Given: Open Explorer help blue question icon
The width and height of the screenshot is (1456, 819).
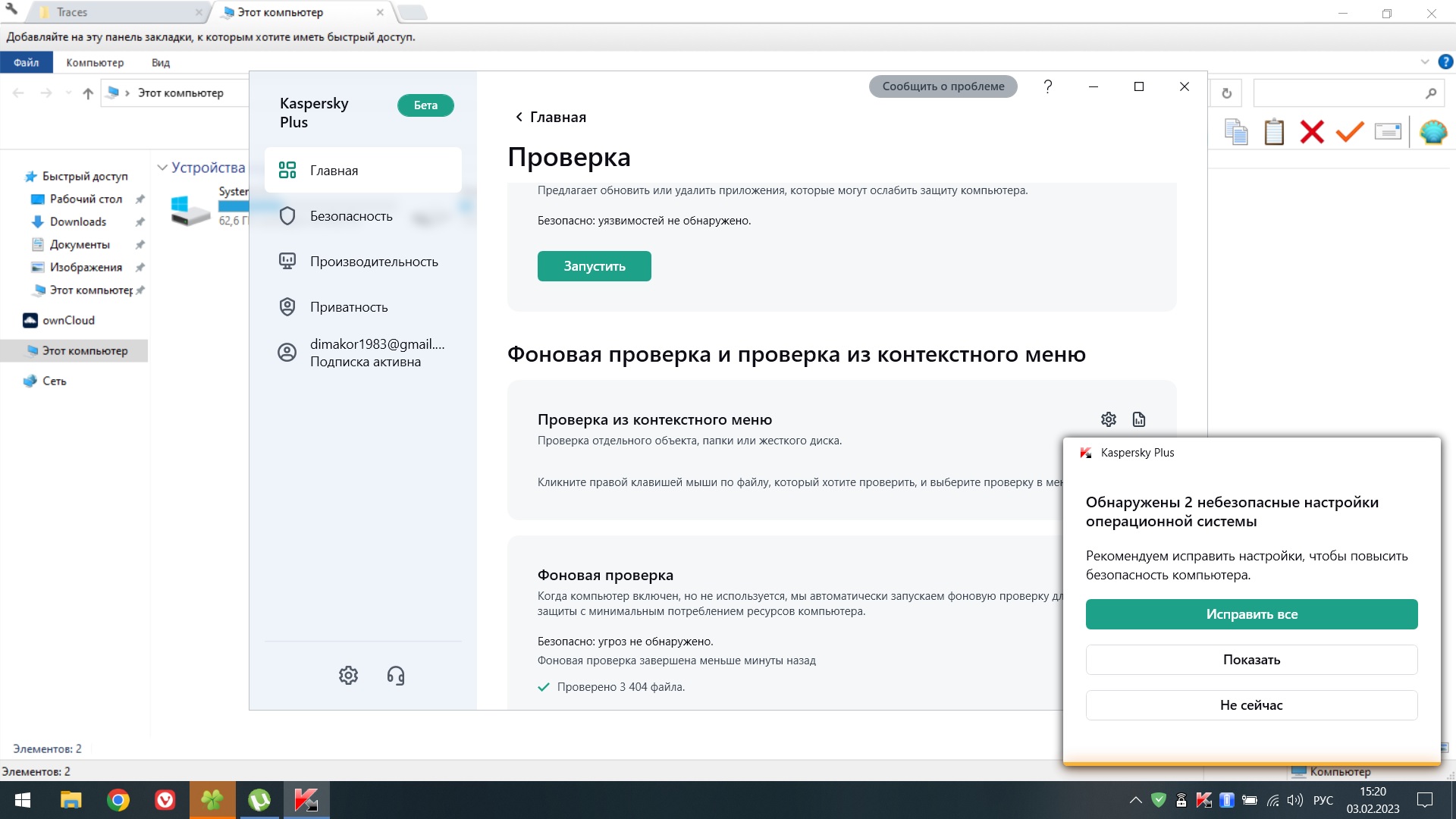Looking at the screenshot, I should coord(1446,62).
